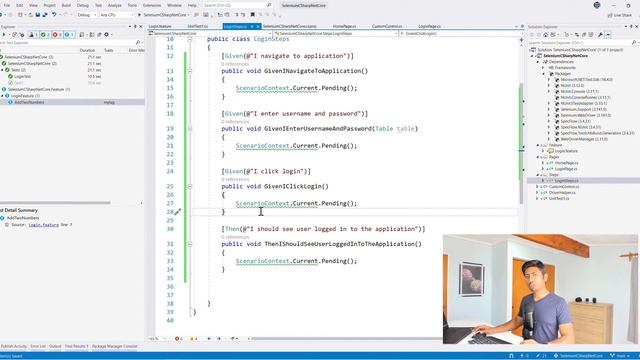Click error count icon below editor

click(x=177, y=339)
